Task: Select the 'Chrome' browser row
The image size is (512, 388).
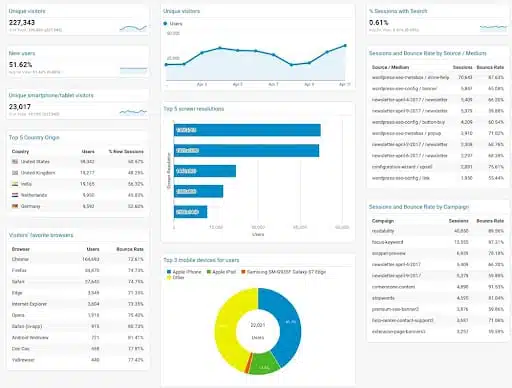Action: point(78,259)
